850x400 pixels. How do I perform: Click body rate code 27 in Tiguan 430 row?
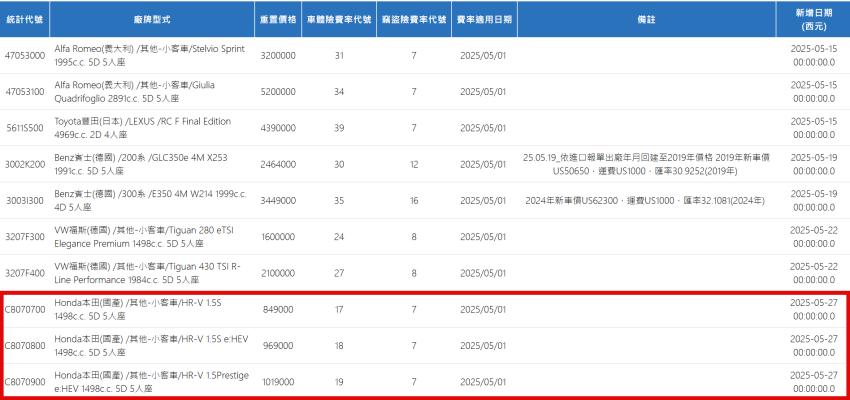click(x=339, y=273)
